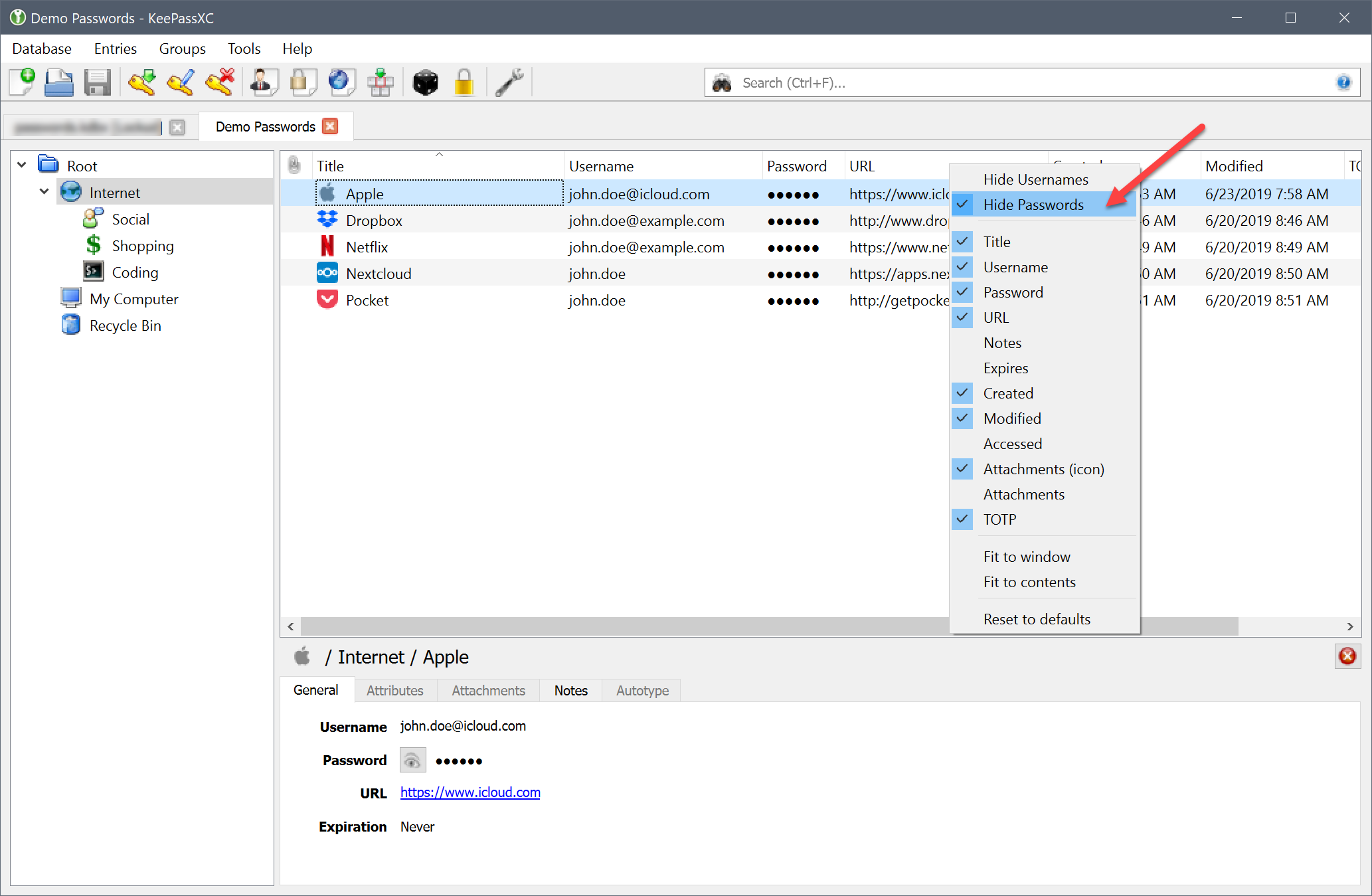Collapse the Root folder in the sidebar

tap(21, 164)
